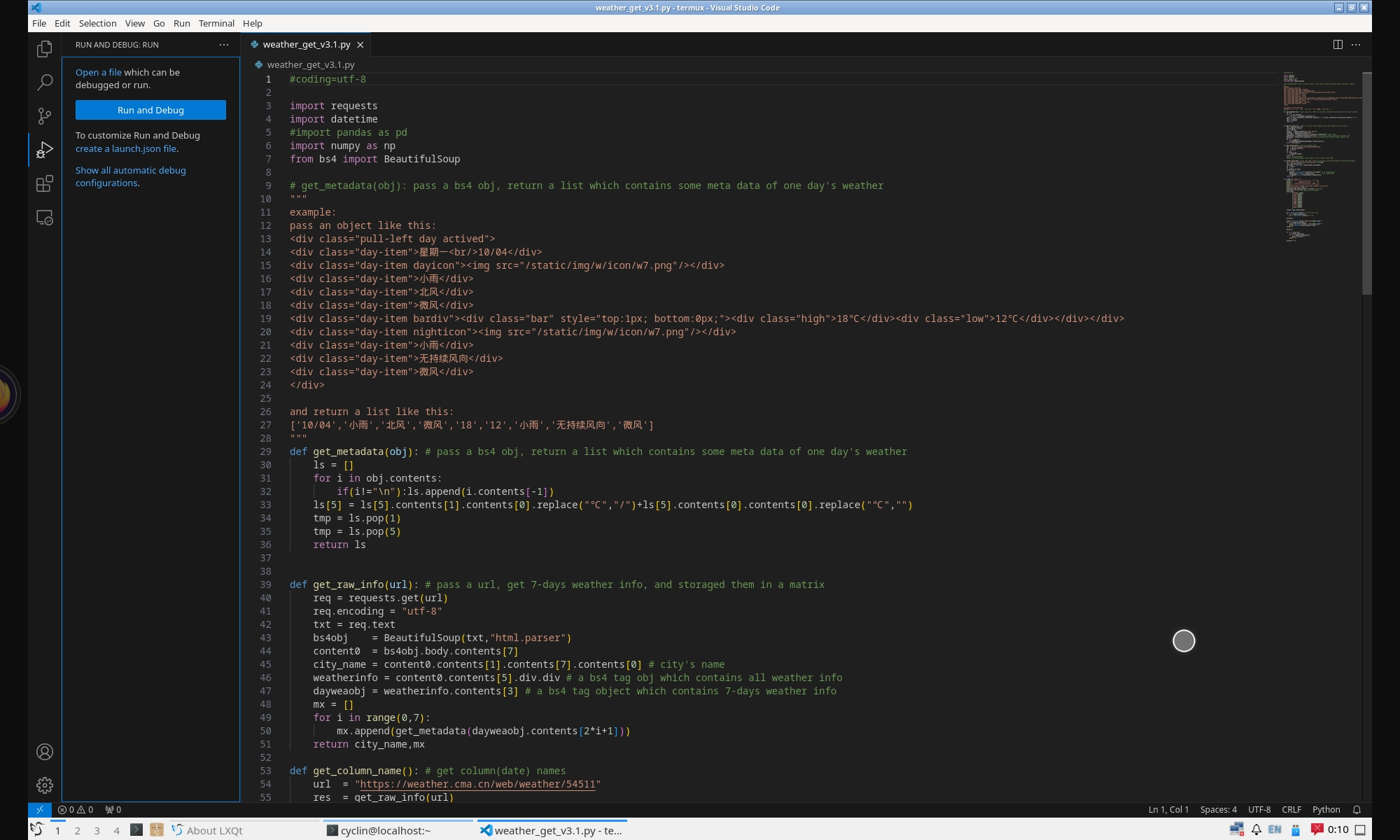
Task: Open the Help menu
Action: (253, 23)
